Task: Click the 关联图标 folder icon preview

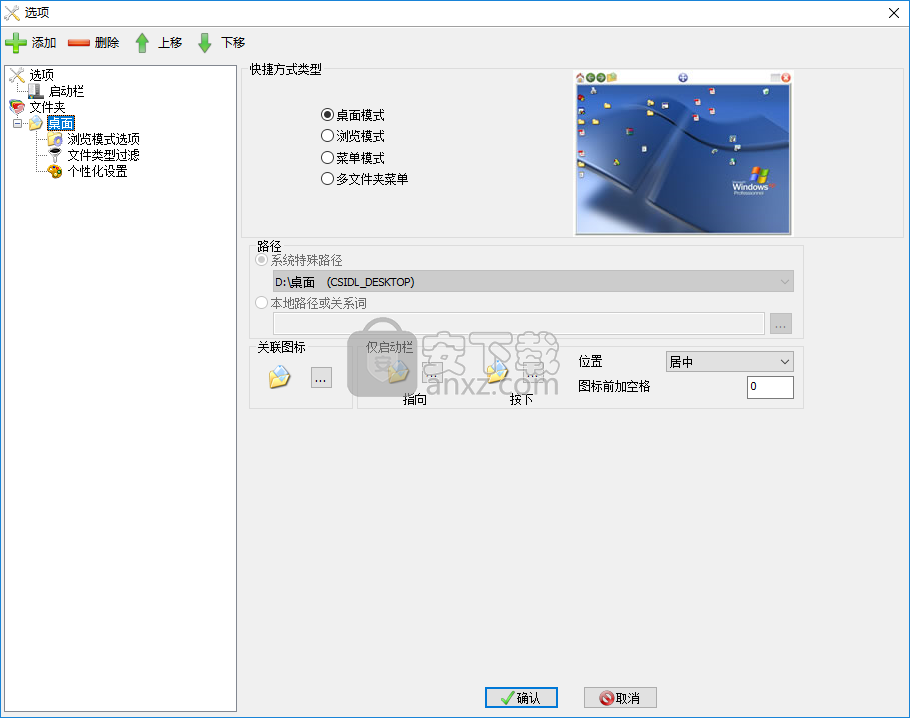Action: click(279, 377)
